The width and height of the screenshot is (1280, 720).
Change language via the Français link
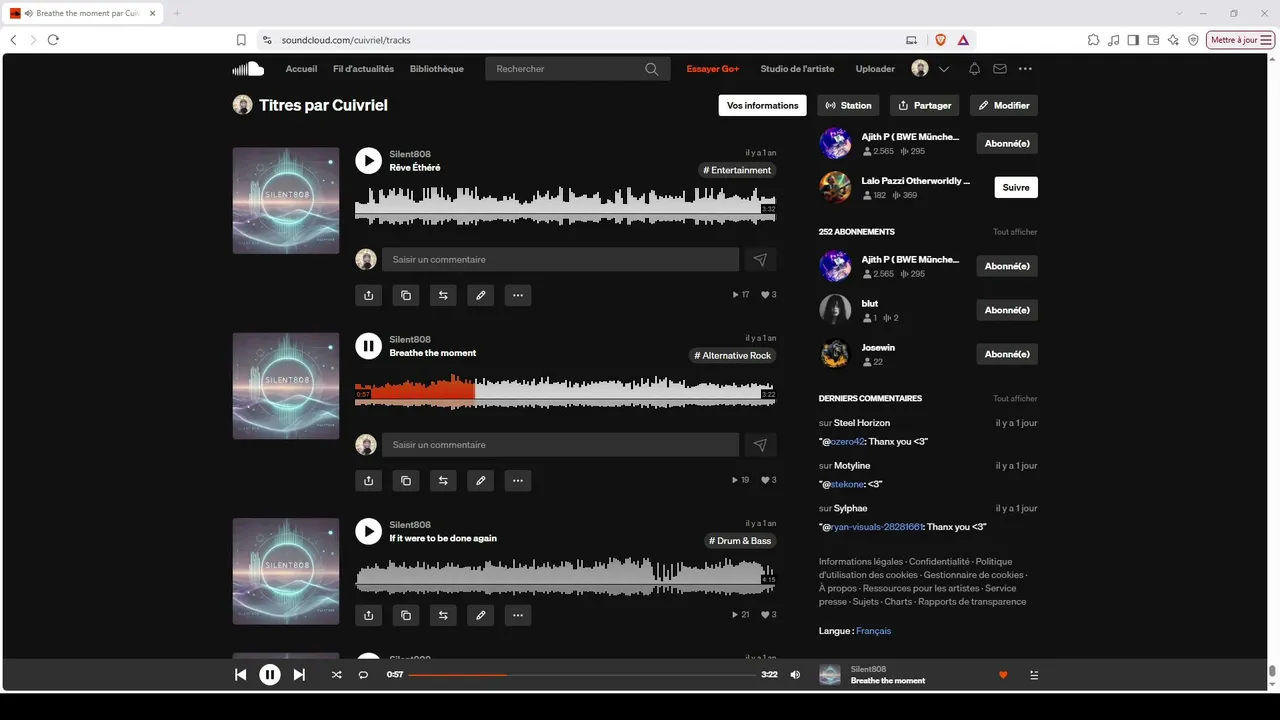873,631
